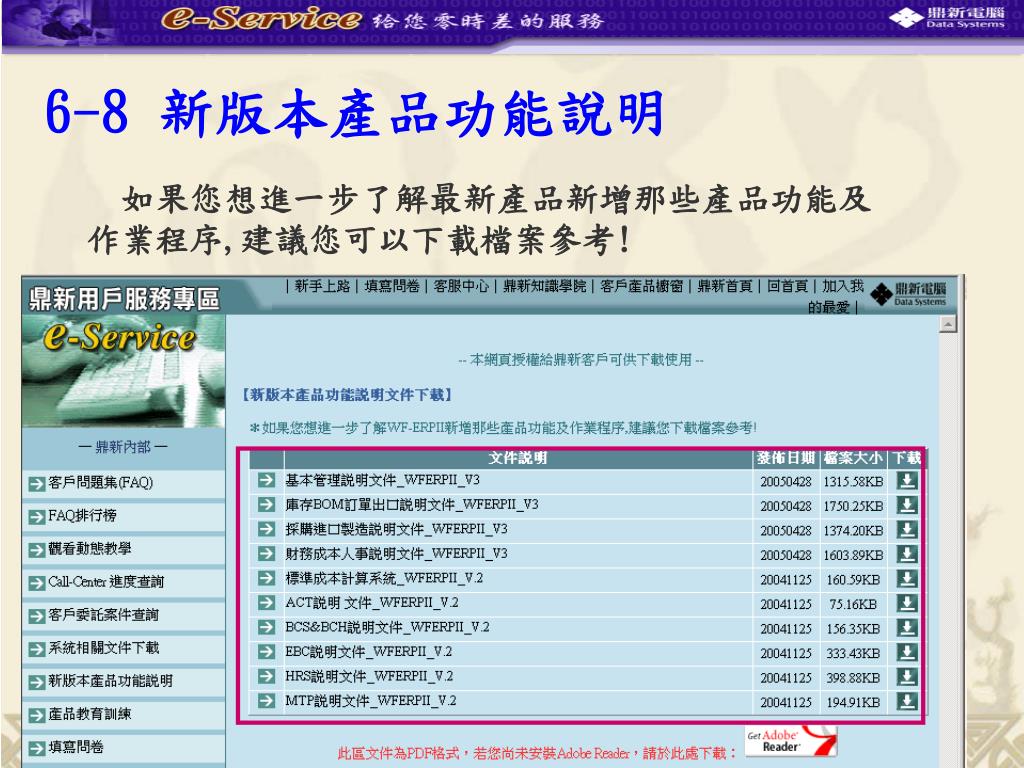Click the arrow icon beside 採購進口製造說明文件
The height and width of the screenshot is (768, 1024).
coord(266,530)
